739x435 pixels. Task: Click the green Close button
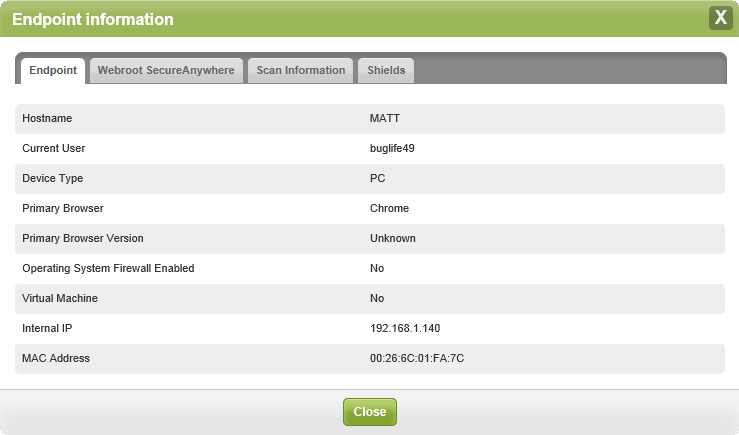(370, 412)
